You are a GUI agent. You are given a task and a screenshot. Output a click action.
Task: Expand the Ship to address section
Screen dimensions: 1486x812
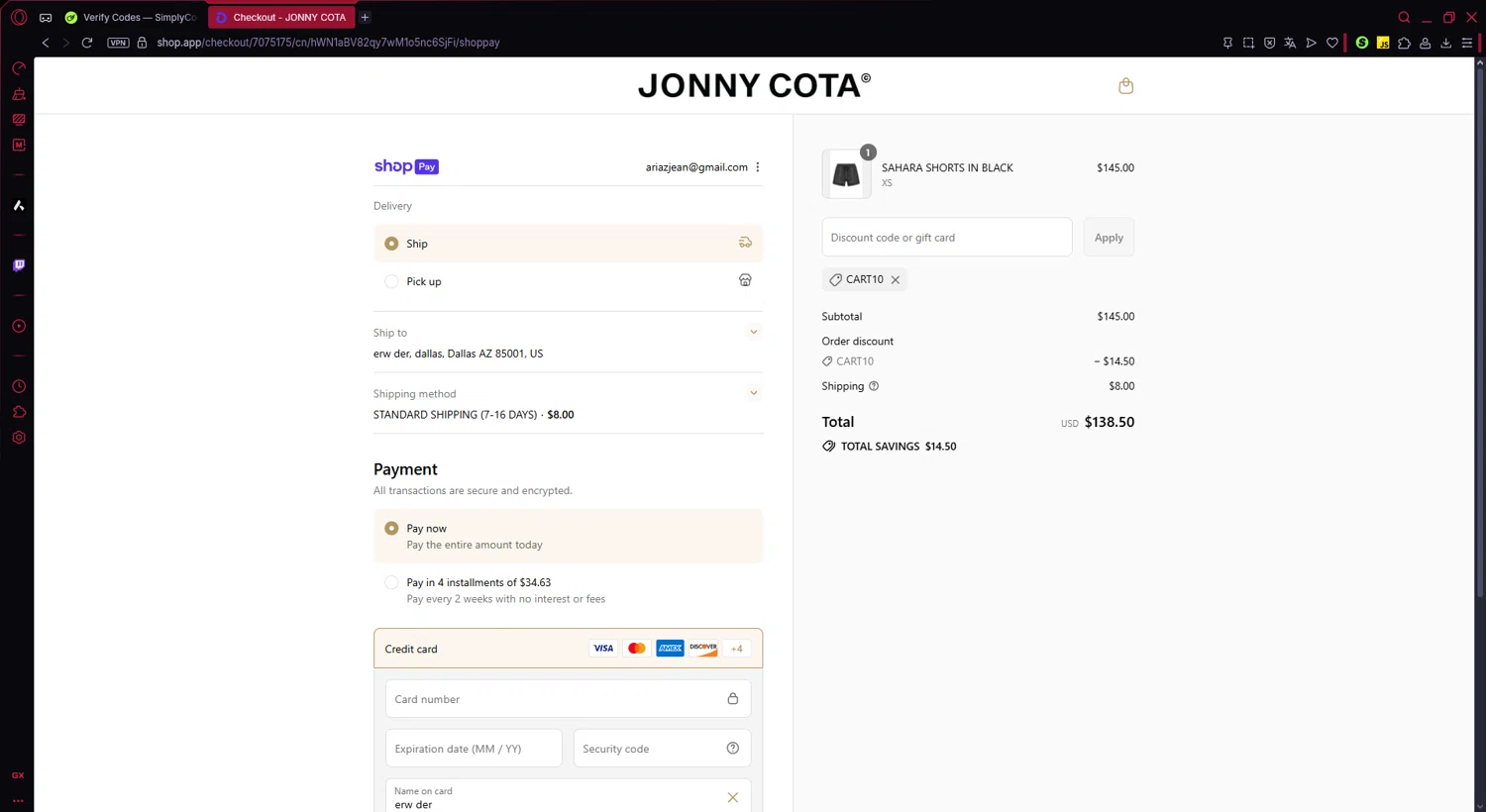753,333
